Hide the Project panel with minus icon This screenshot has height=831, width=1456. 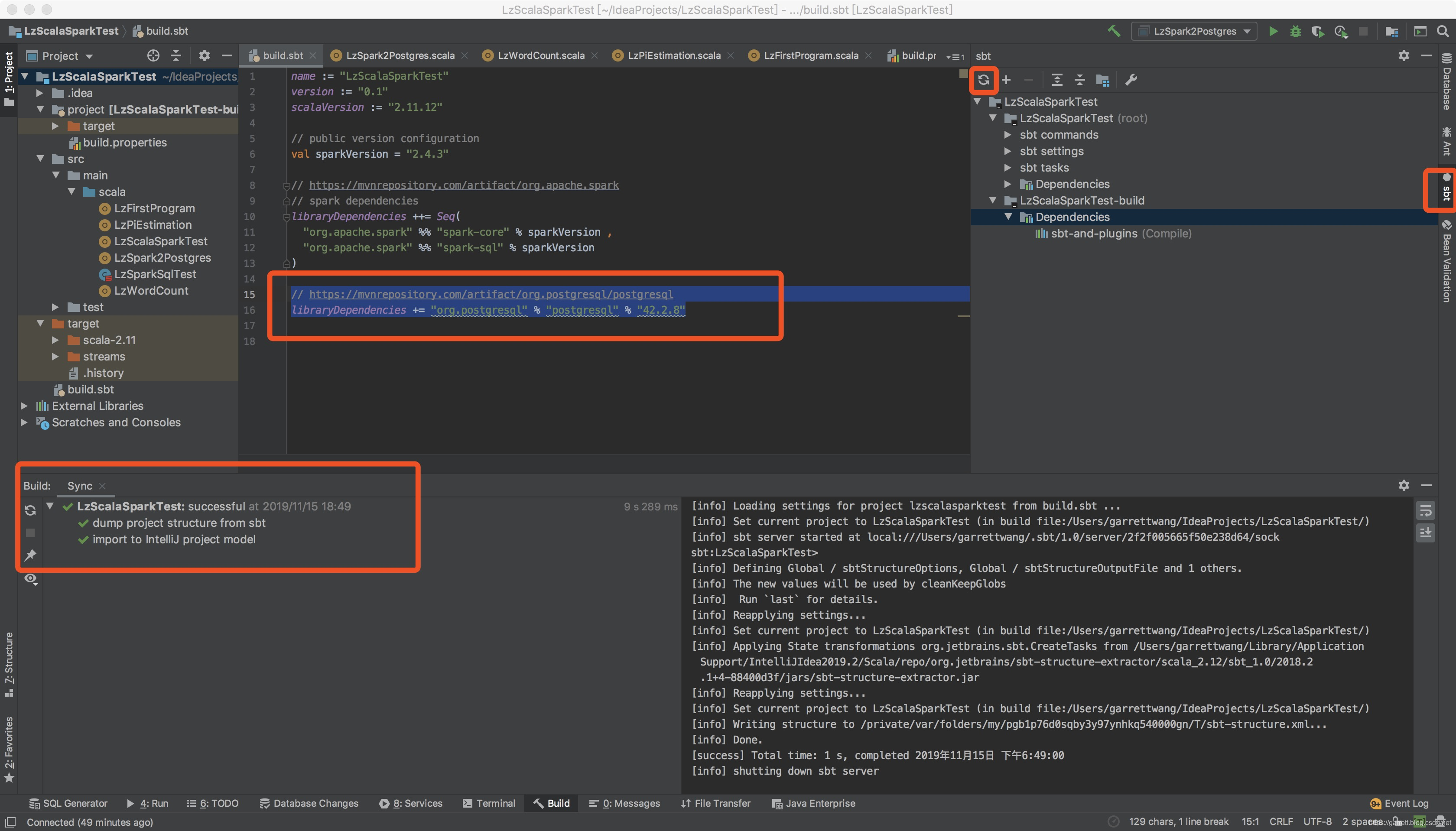(x=227, y=55)
